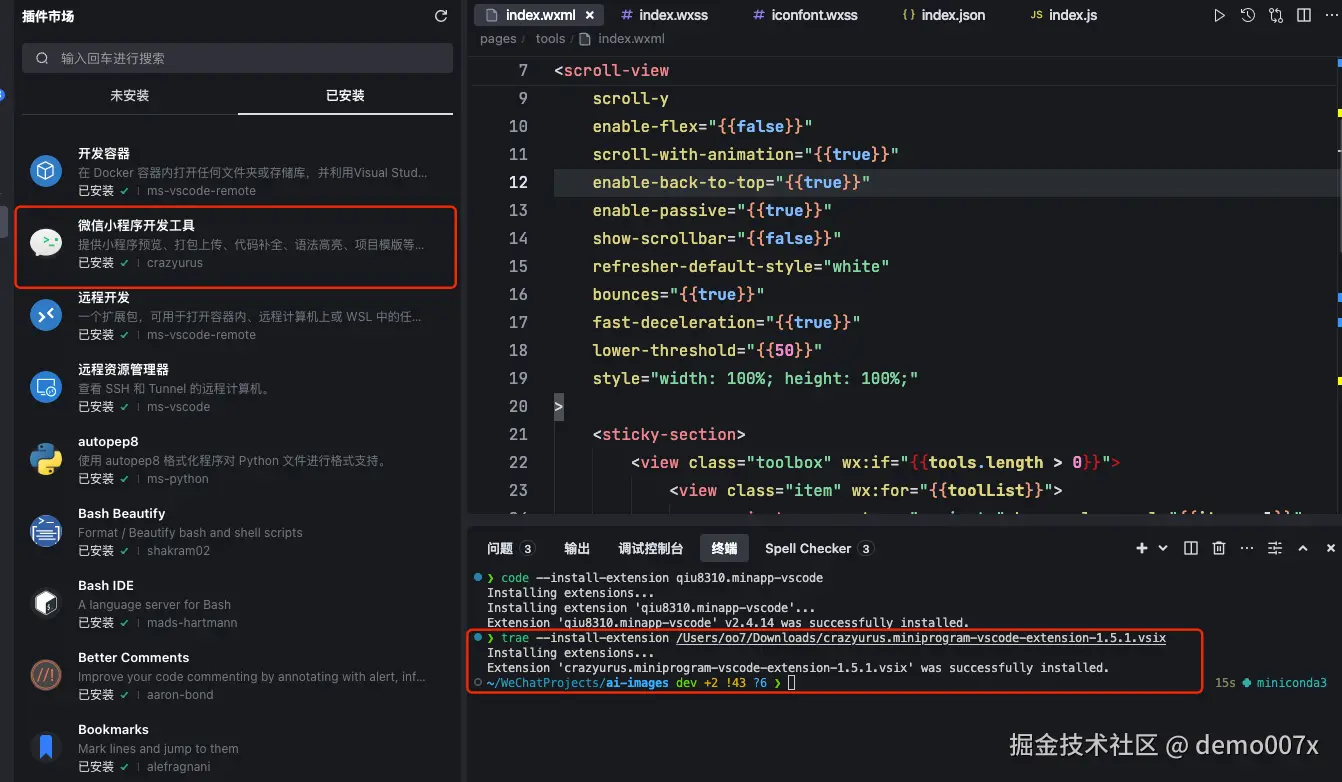
Task: Create a new terminal with plus icon
Action: coord(1142,548)
